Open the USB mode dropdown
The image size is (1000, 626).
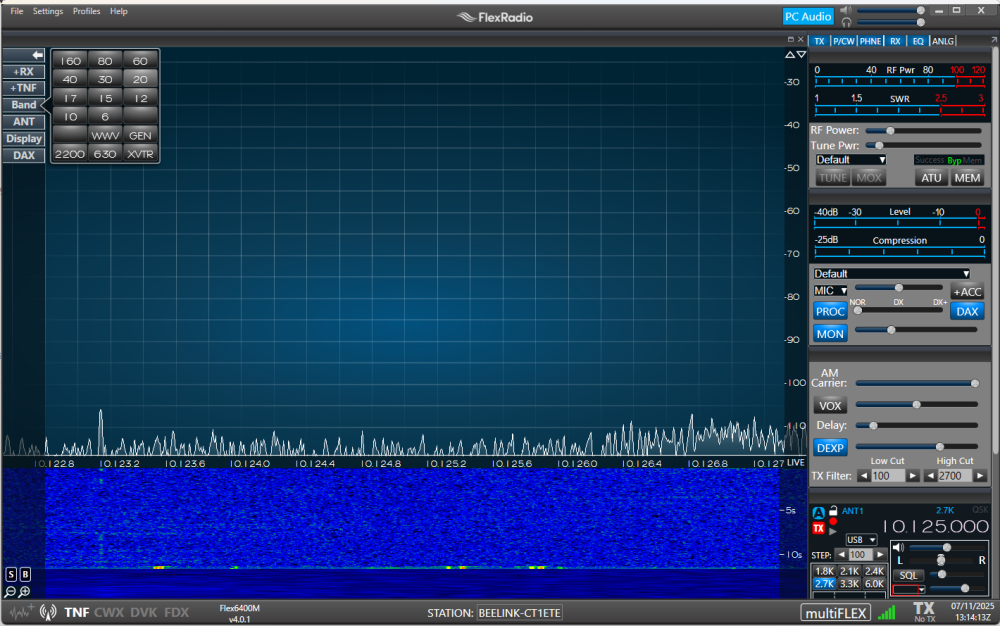tap(861, 539)
